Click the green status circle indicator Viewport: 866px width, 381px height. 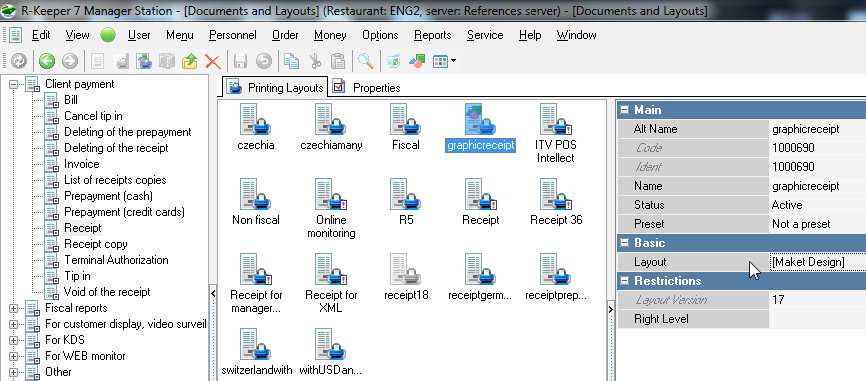pos(108,35)
